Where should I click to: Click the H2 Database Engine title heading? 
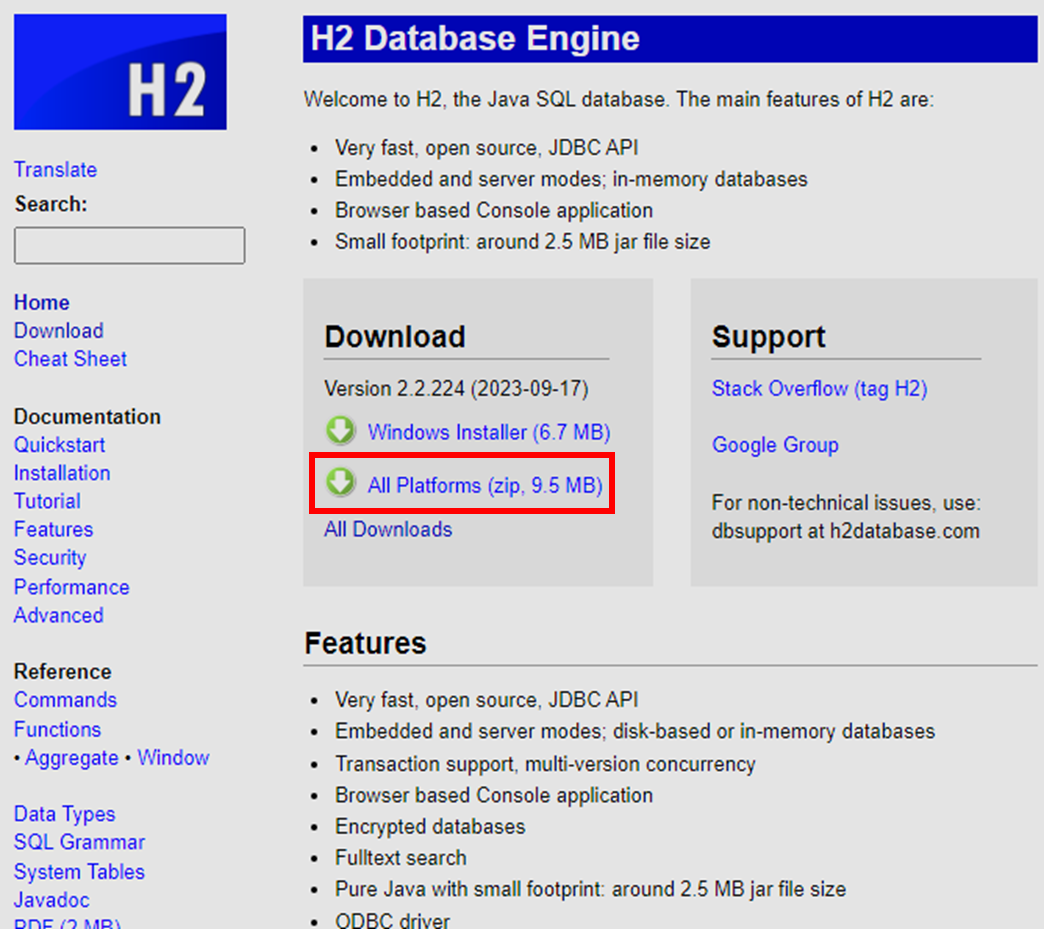pos(475,38)
